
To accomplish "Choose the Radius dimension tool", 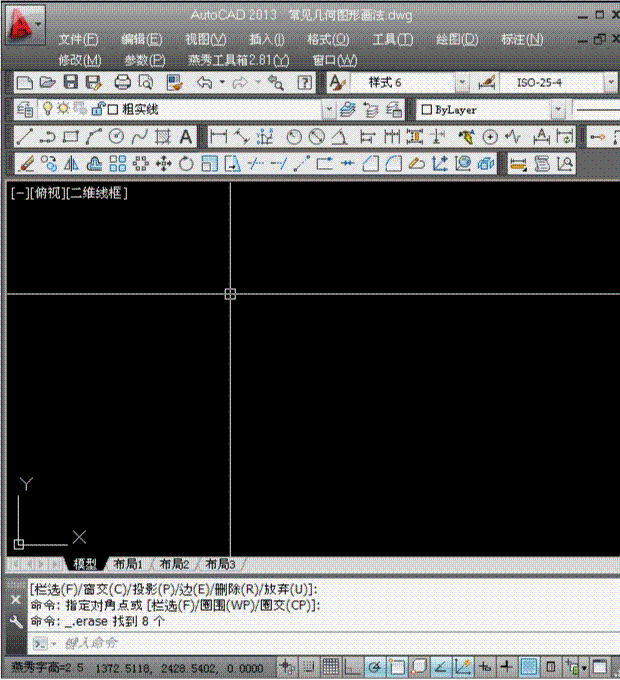I will [294, 137].
